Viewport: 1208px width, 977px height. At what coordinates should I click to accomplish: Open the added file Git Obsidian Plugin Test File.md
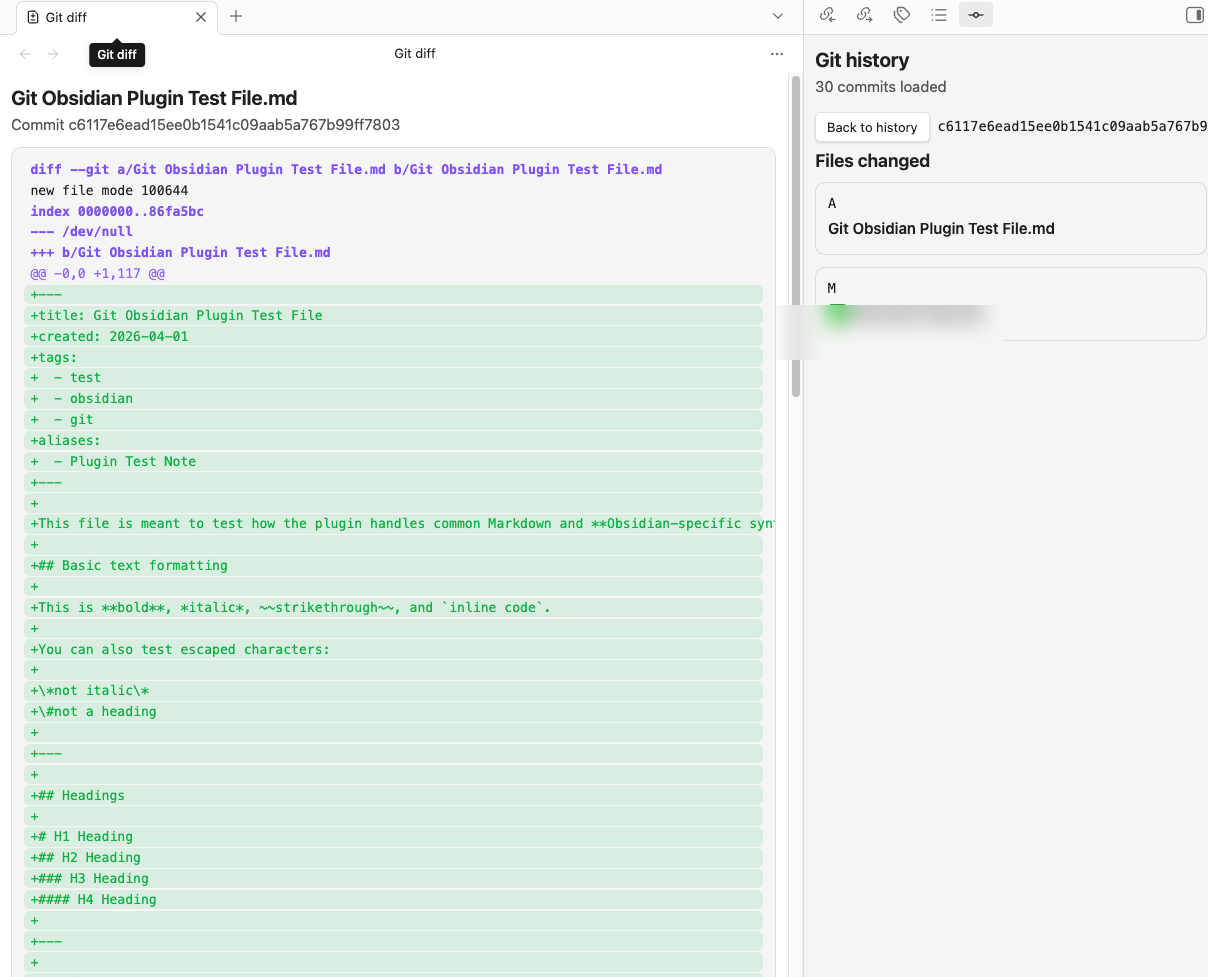click(x=1011, y=218)
